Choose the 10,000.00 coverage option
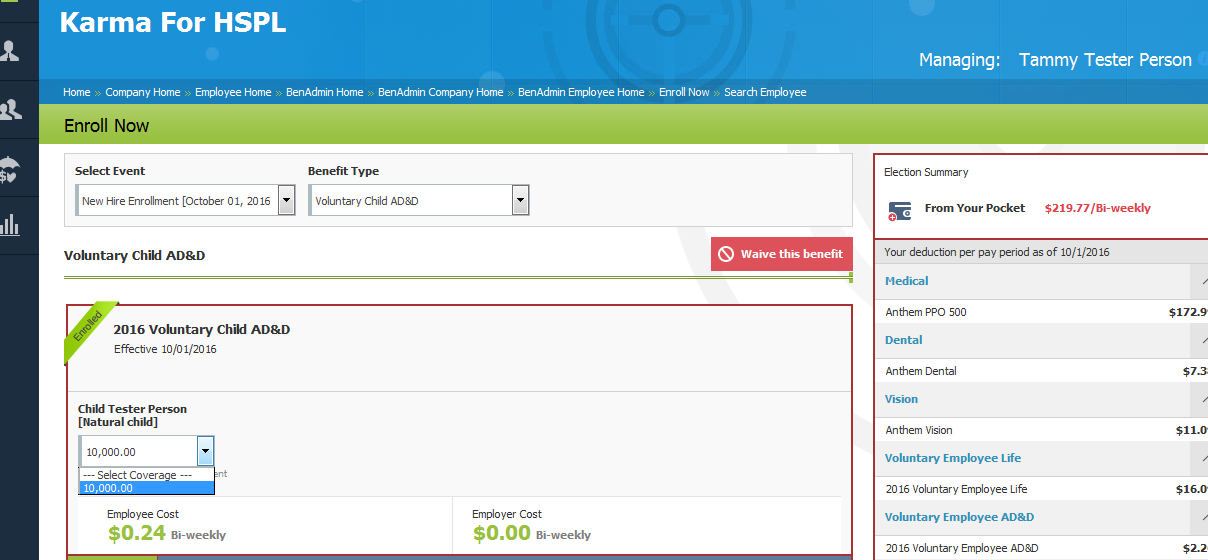 click(x=146, y=488)
